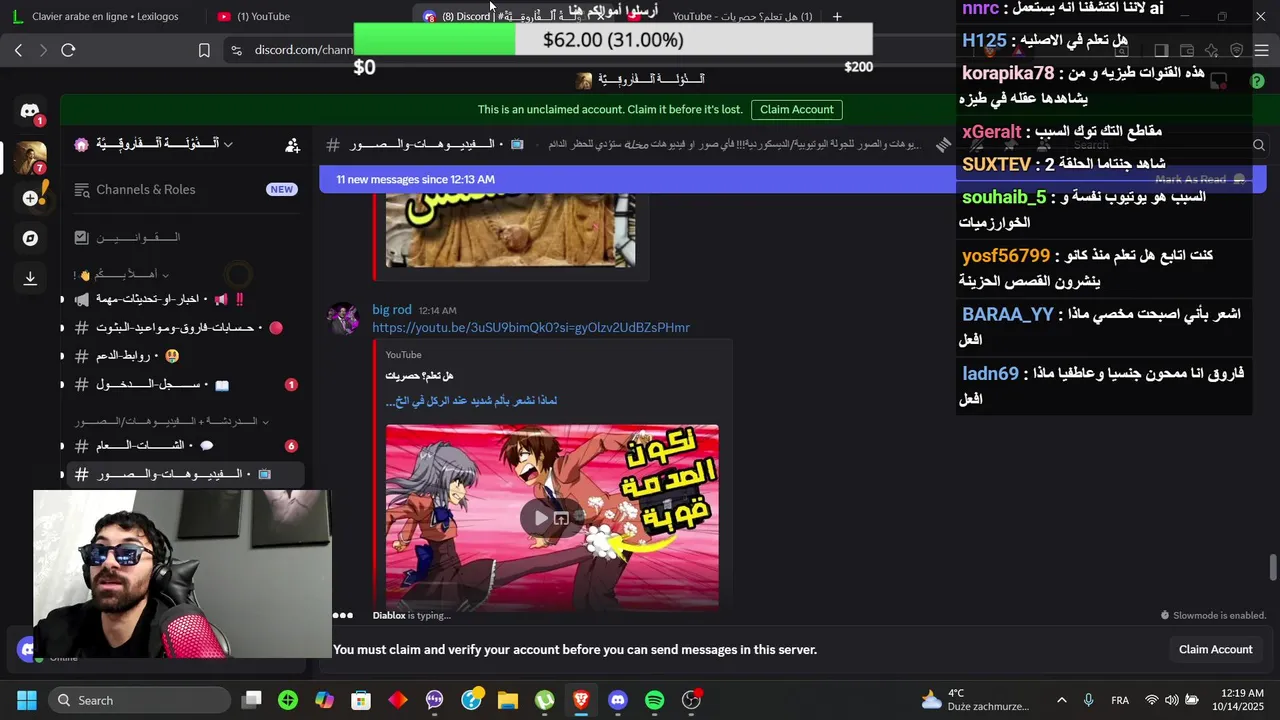Open Discover servers compass icon
The image size is (1280, 720).
coord(30,238)
